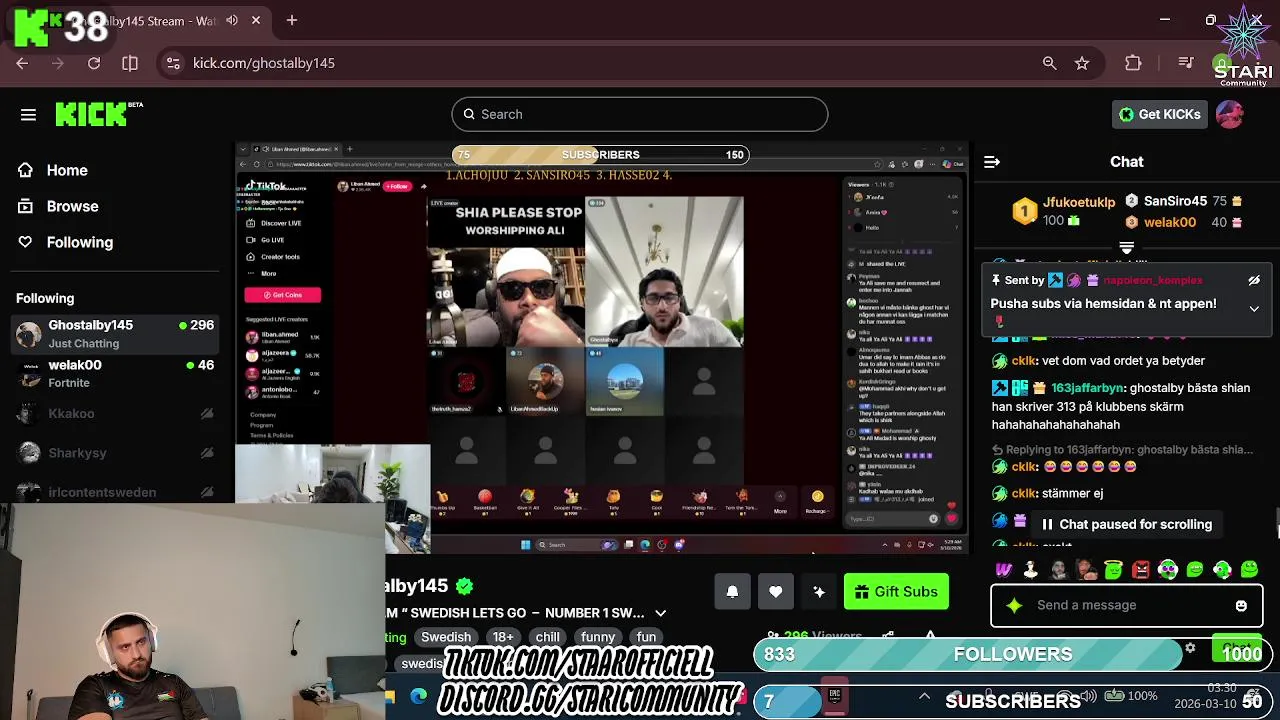The height and width of the screenshot is (720, 1280).
Task: Open the emoji picker in message box
Action: [1241, 605]
